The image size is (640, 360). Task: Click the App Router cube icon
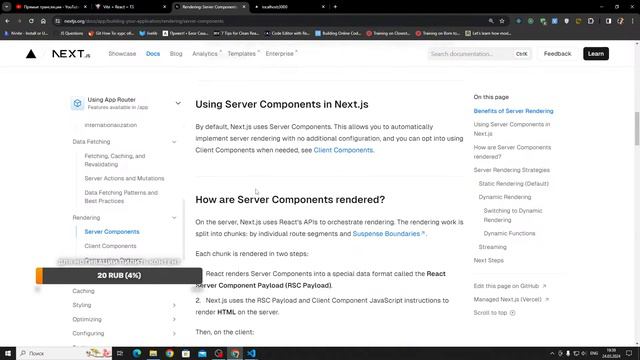[x=77, y=103]
